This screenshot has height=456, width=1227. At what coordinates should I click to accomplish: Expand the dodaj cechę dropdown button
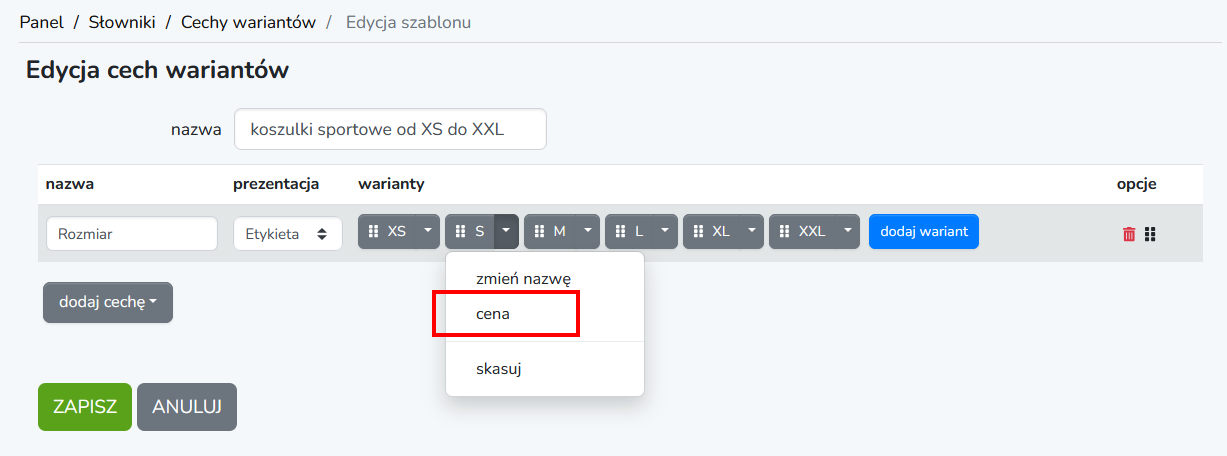[x=108, y=302]
